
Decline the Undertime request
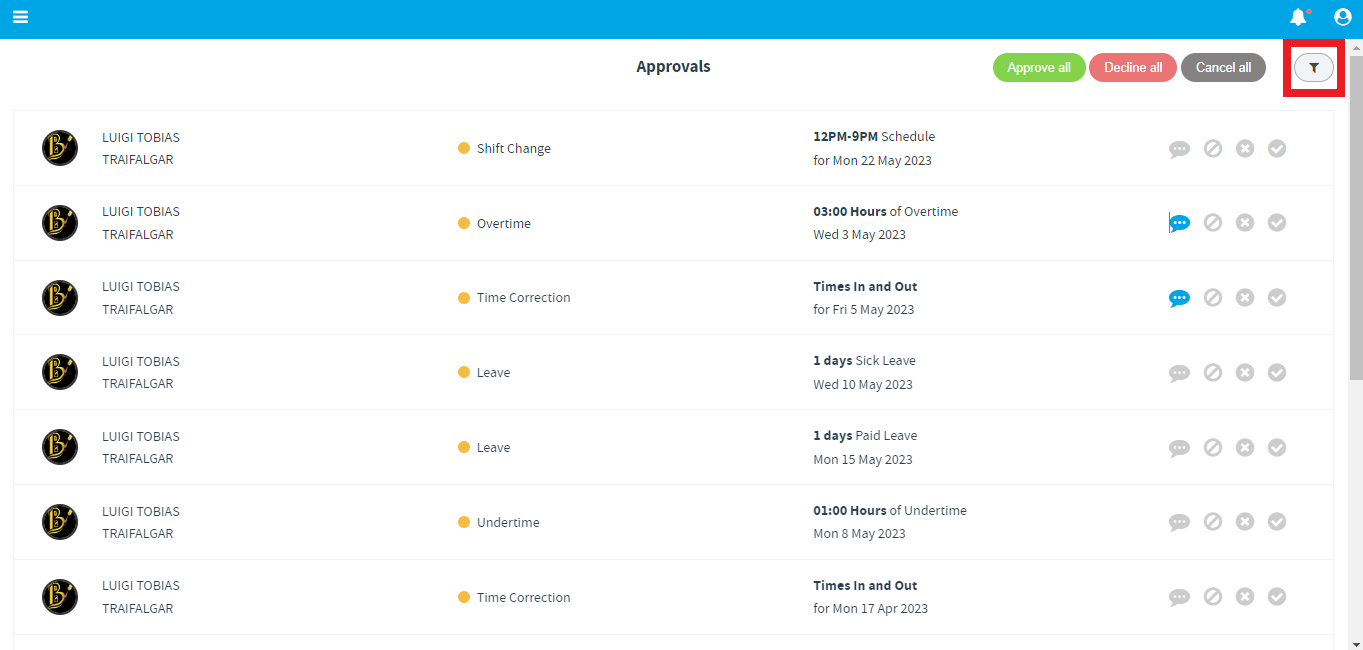[x=1245, y=522]
